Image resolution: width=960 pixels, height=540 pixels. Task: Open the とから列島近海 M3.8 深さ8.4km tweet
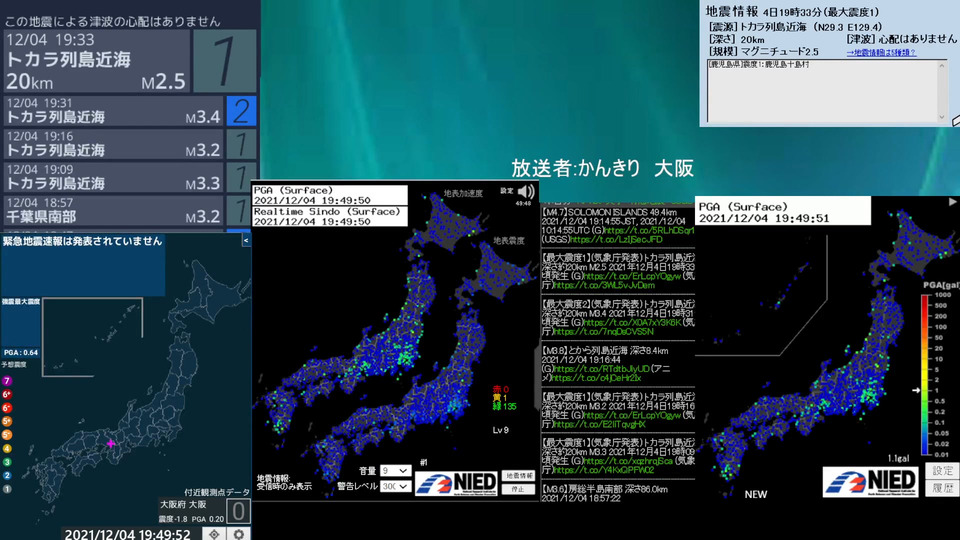[618, 364]
